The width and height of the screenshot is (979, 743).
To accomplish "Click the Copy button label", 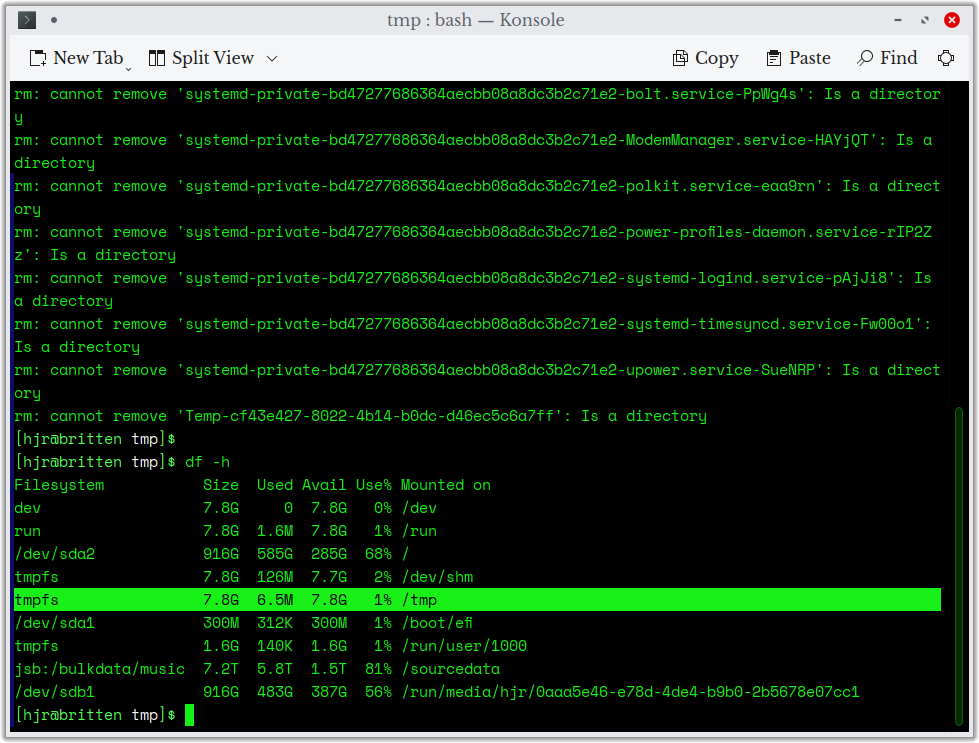I will [x=716, y=58].
